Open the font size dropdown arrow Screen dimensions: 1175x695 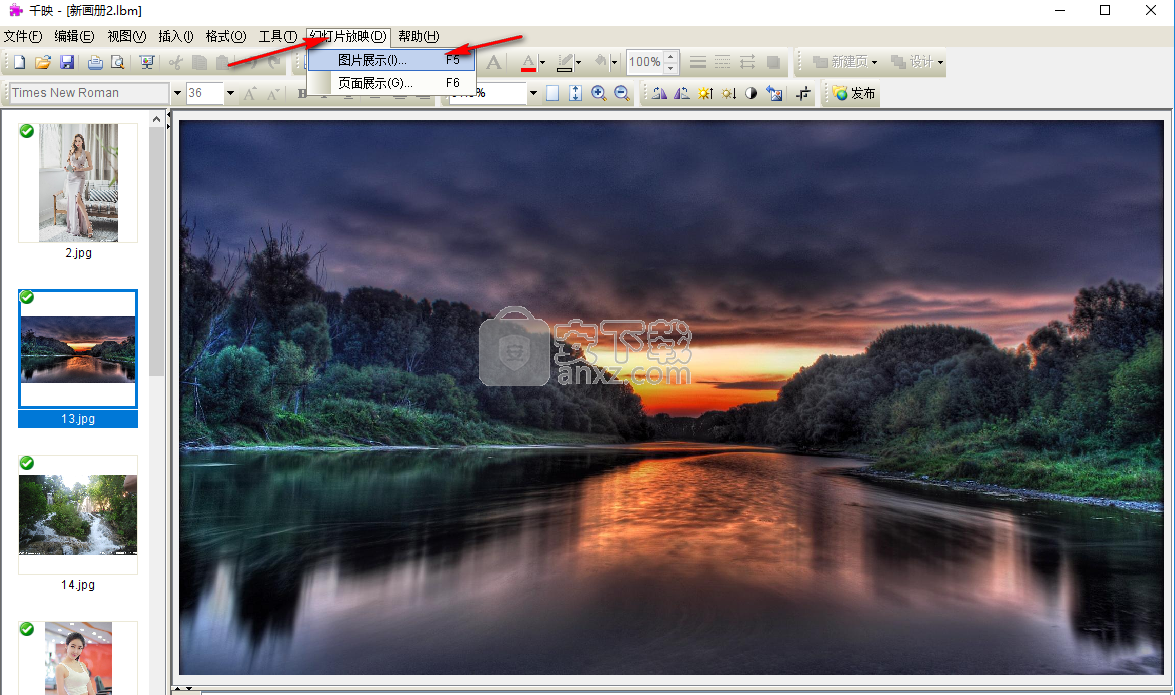tap(230, 93)
